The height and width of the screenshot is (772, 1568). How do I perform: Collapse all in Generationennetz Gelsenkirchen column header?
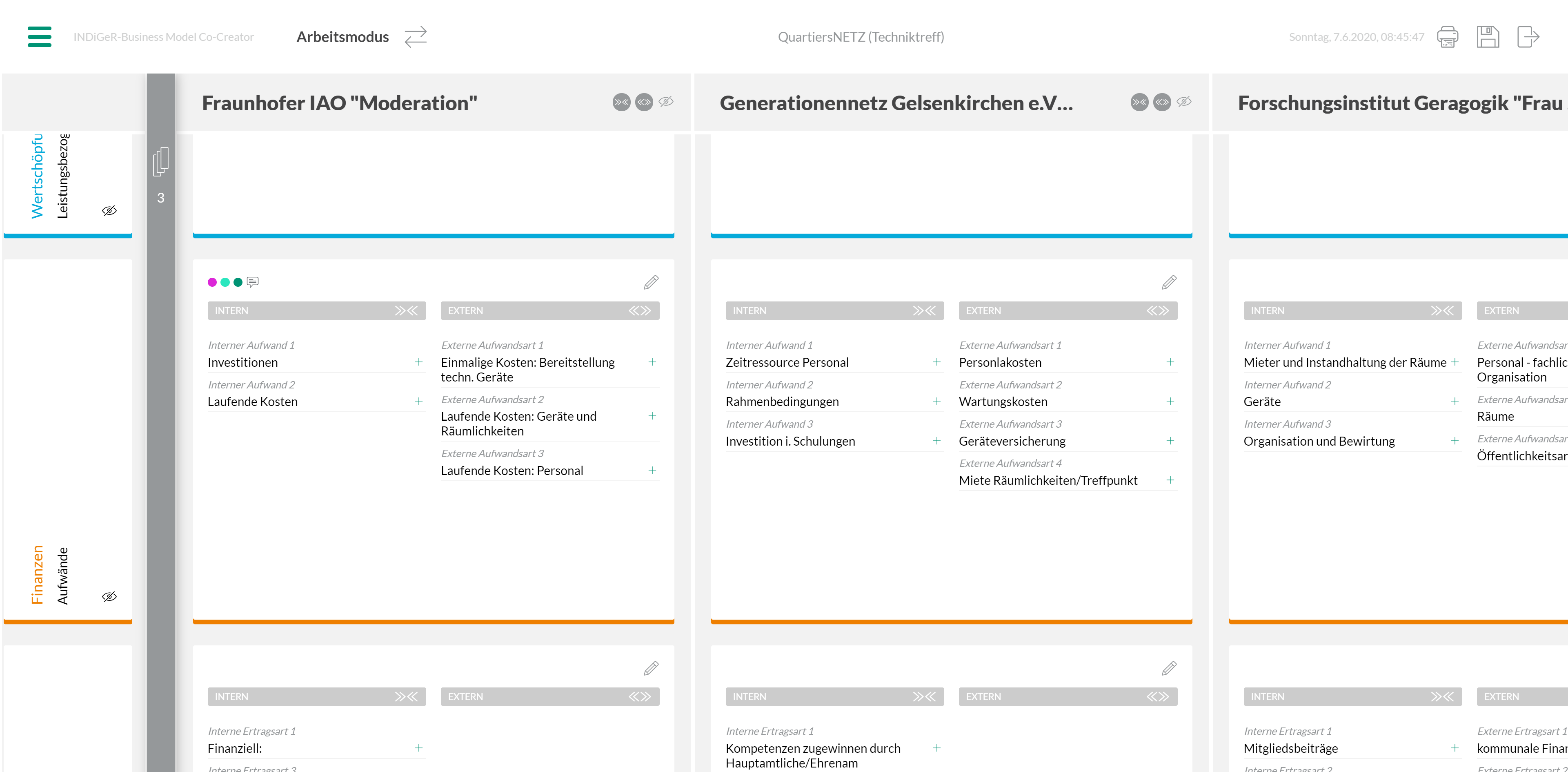[1139, 102]
